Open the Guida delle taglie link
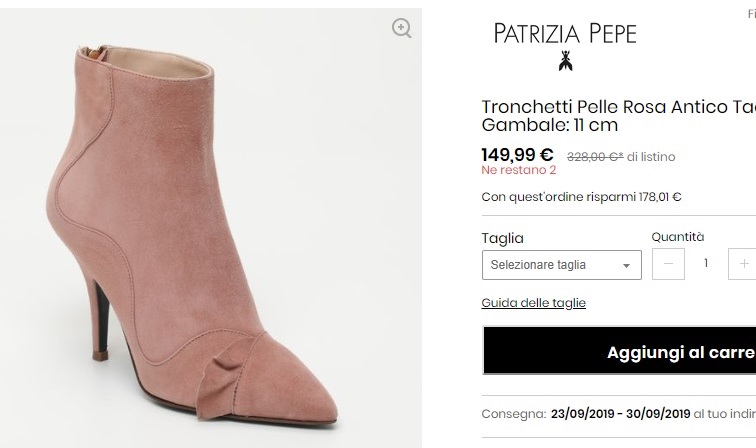The width and height of the screenshot is (756, 448). tap(533, 303)
